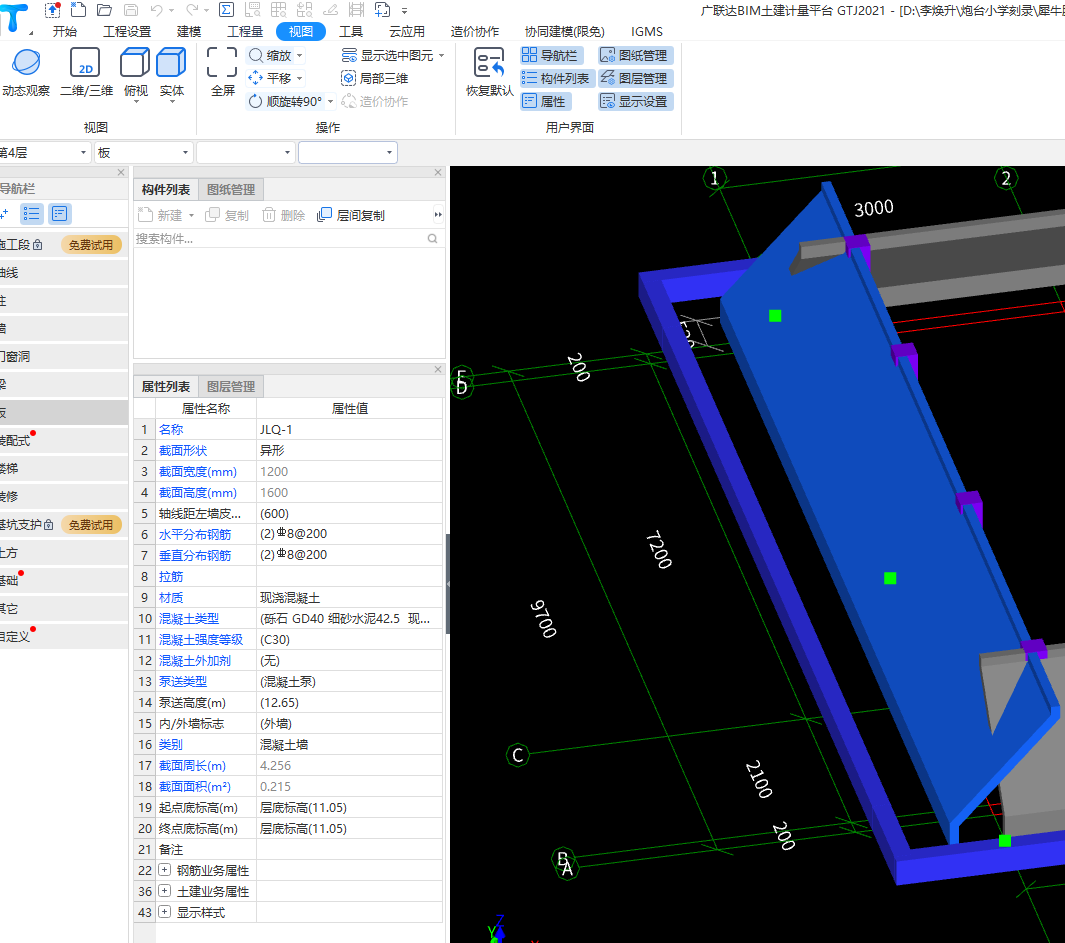Click 局部三维 partial 3D button

click(x=375, y=79)
